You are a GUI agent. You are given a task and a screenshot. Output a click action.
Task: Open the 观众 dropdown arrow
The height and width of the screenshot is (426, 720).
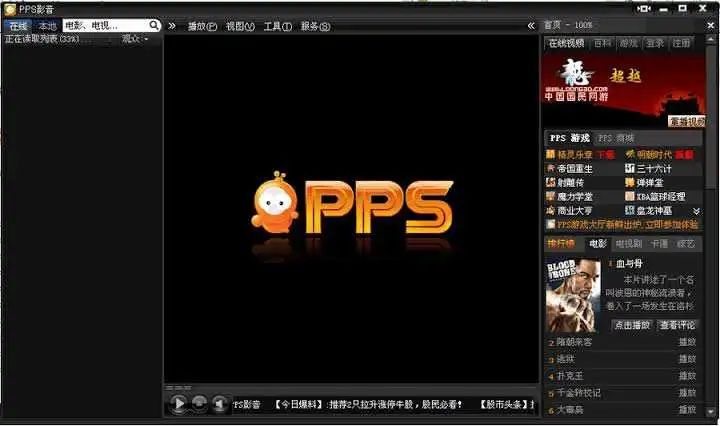click(146, 39)
